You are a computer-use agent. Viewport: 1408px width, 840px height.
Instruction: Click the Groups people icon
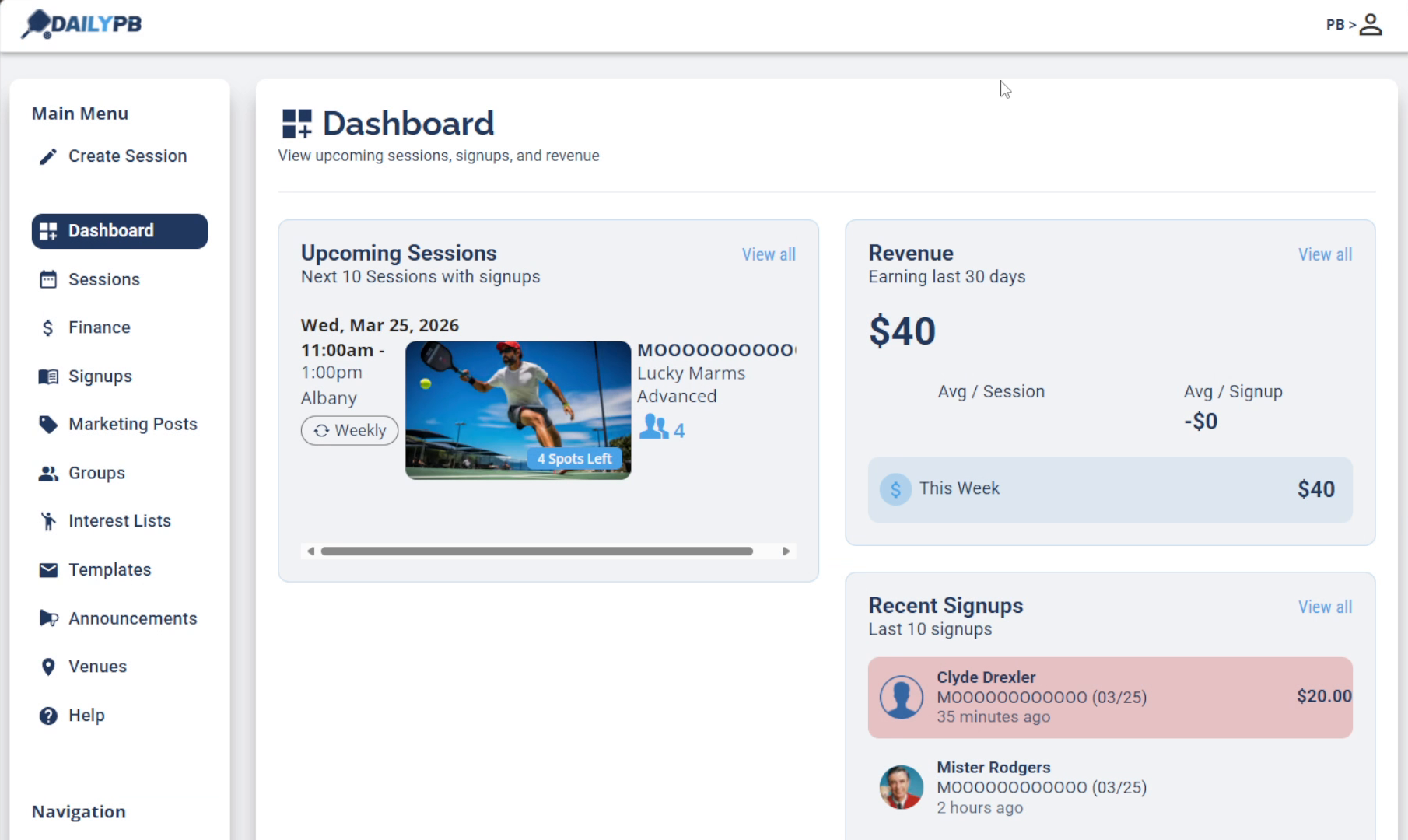click(48, 473)
